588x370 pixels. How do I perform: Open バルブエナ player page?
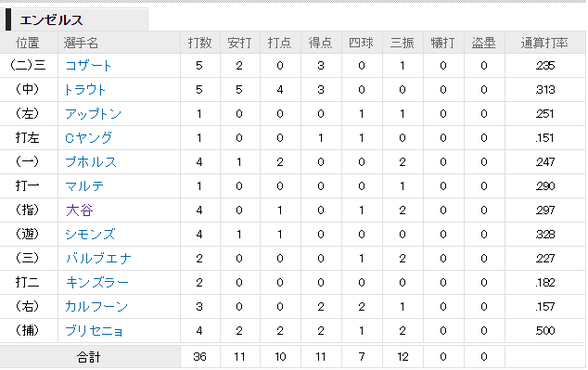point(99,258)
